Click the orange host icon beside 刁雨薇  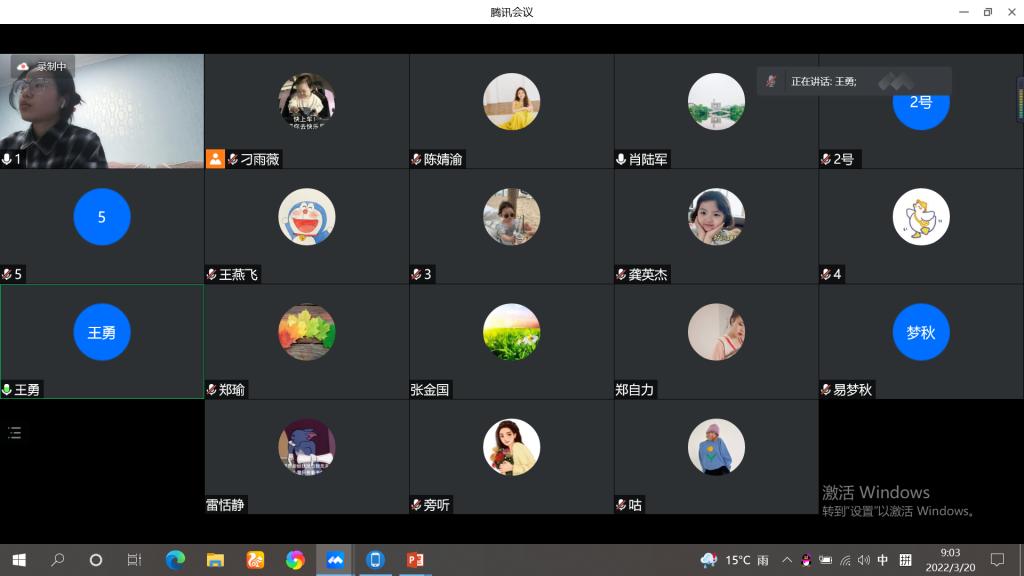pos(215,159)
